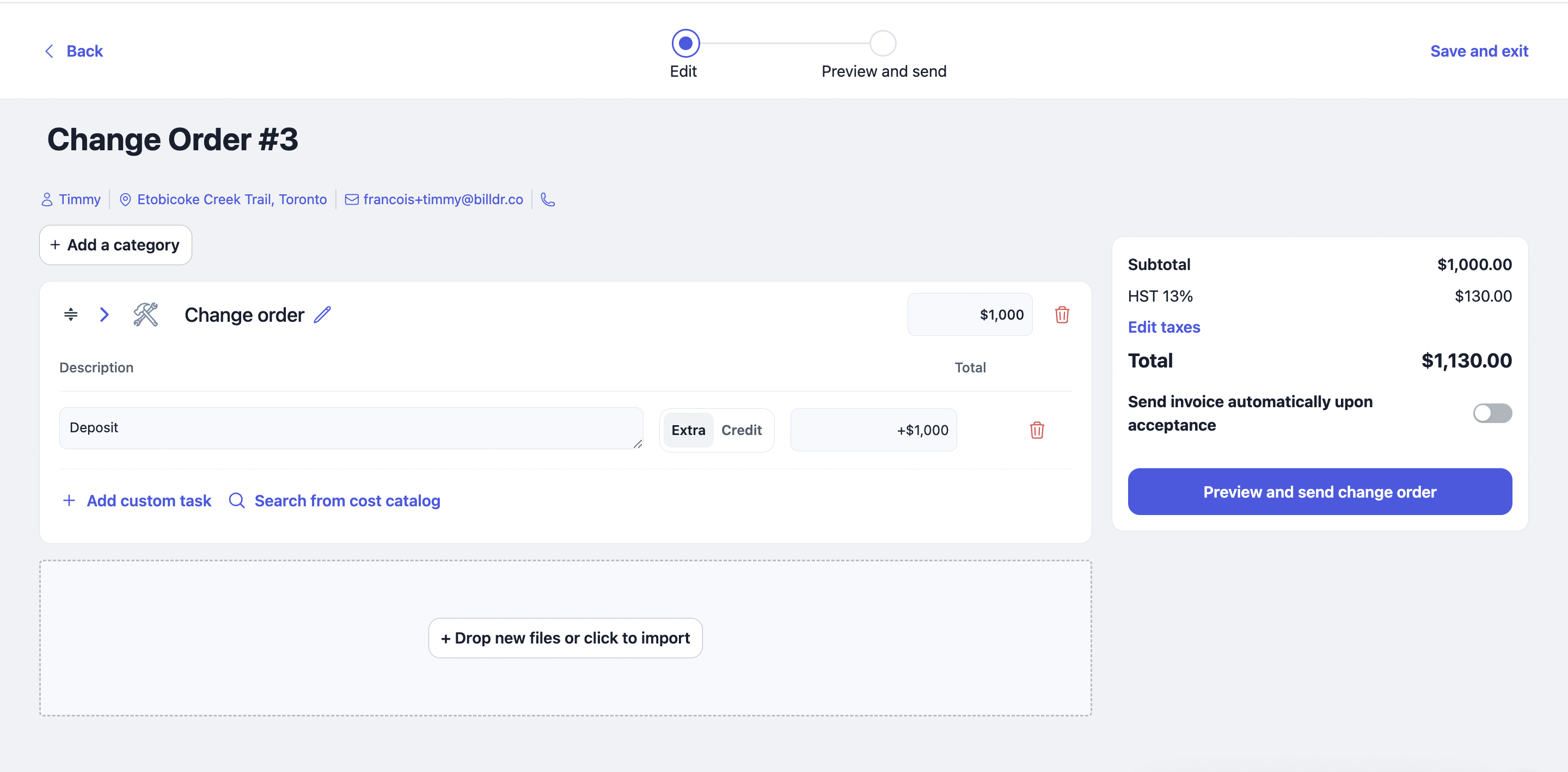Delete the Change order category via trash icon
The image size is (1568, 772).
pyautogui.click(x=1062, y=315)
